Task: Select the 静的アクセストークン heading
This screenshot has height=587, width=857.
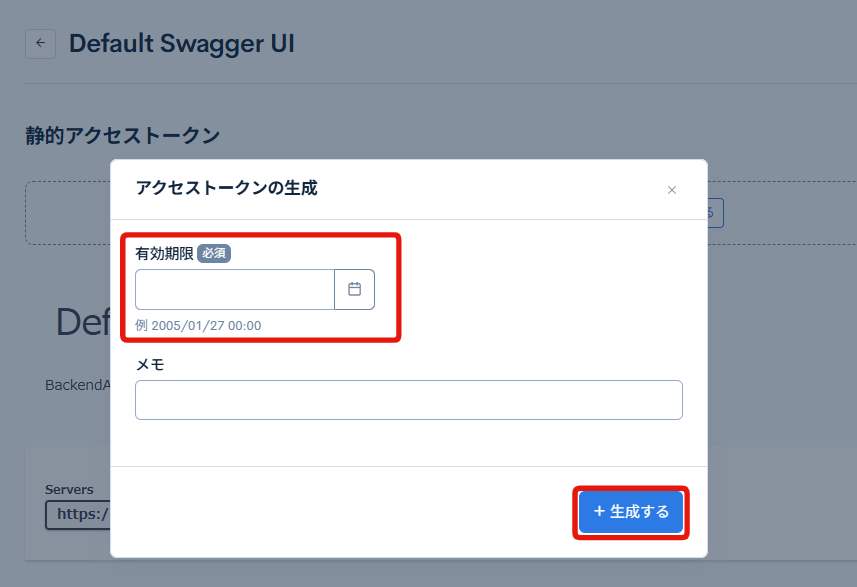Action: coord(122,136)
